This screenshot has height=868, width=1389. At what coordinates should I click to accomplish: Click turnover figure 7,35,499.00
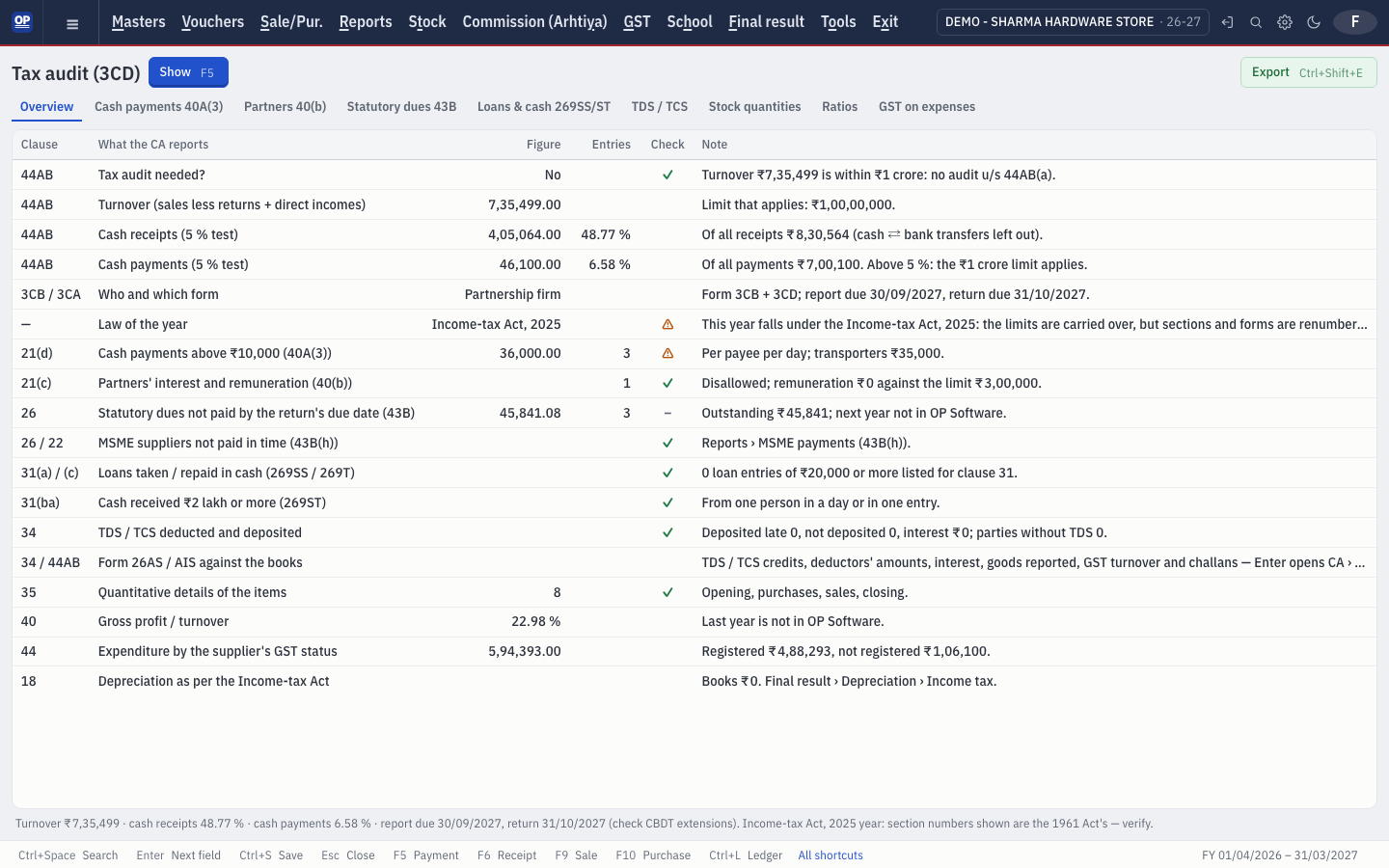point(525,204)
